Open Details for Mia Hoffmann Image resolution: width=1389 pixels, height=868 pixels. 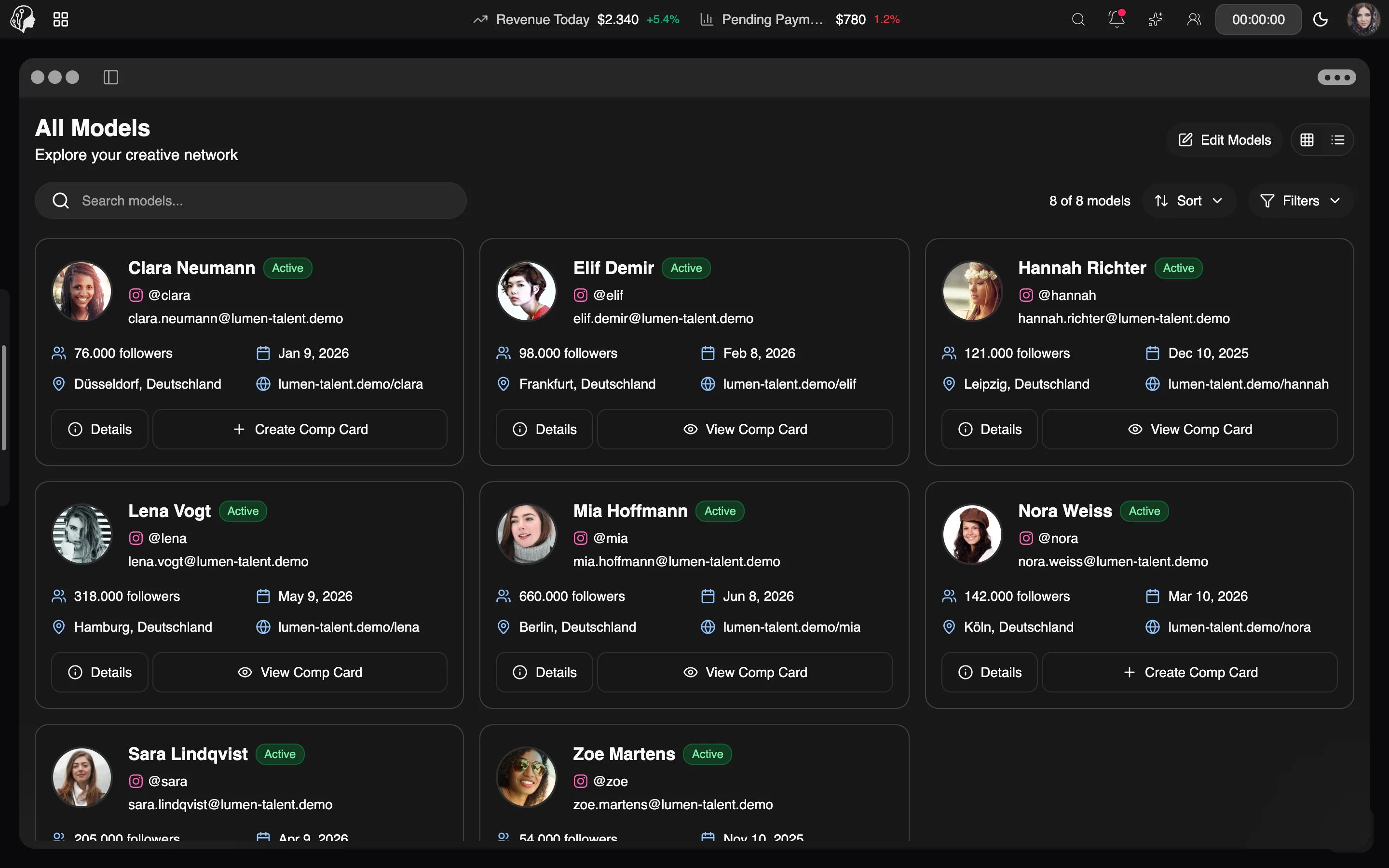pos(544,672)
